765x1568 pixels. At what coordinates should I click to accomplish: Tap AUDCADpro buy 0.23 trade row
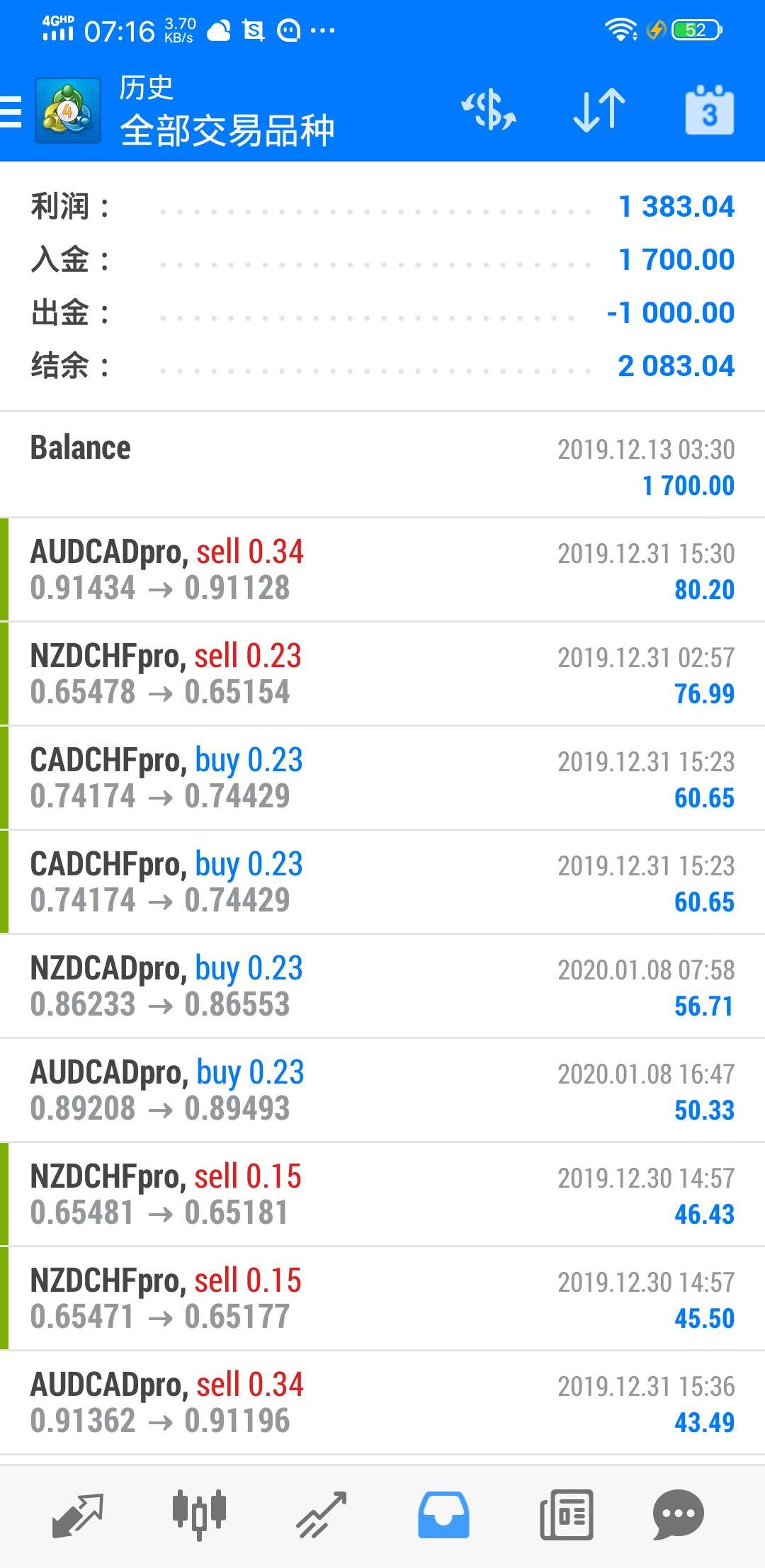(x=382, y=1090)
